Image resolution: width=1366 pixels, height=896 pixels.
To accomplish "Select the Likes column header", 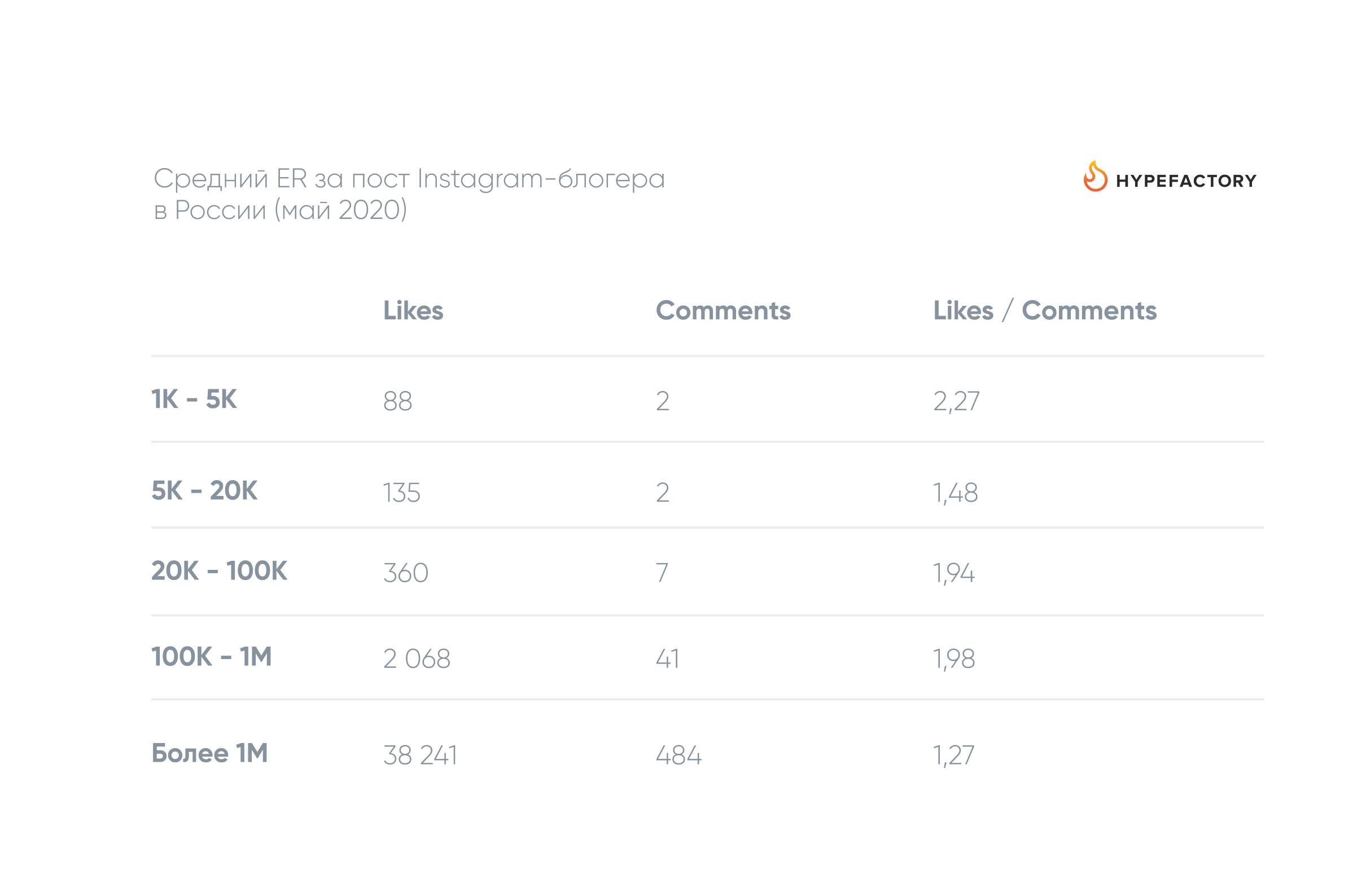I will pyautogui.click(x=413, y=310).
